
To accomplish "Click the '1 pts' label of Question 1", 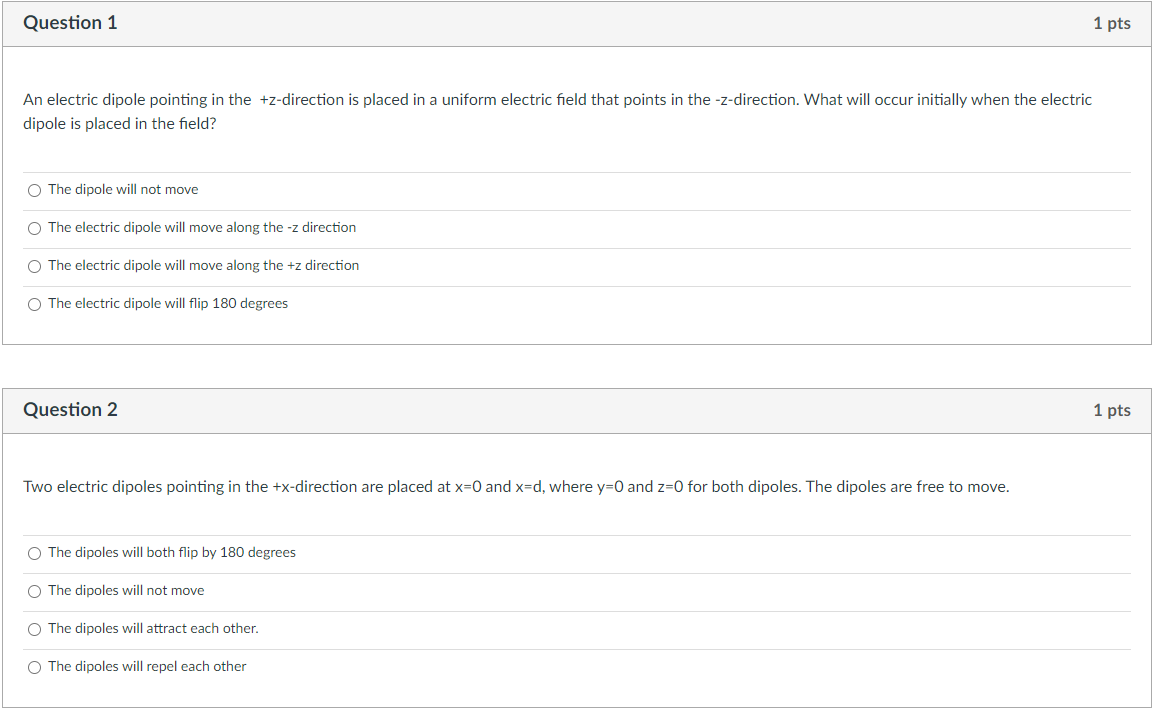I will click(1112, 24).
